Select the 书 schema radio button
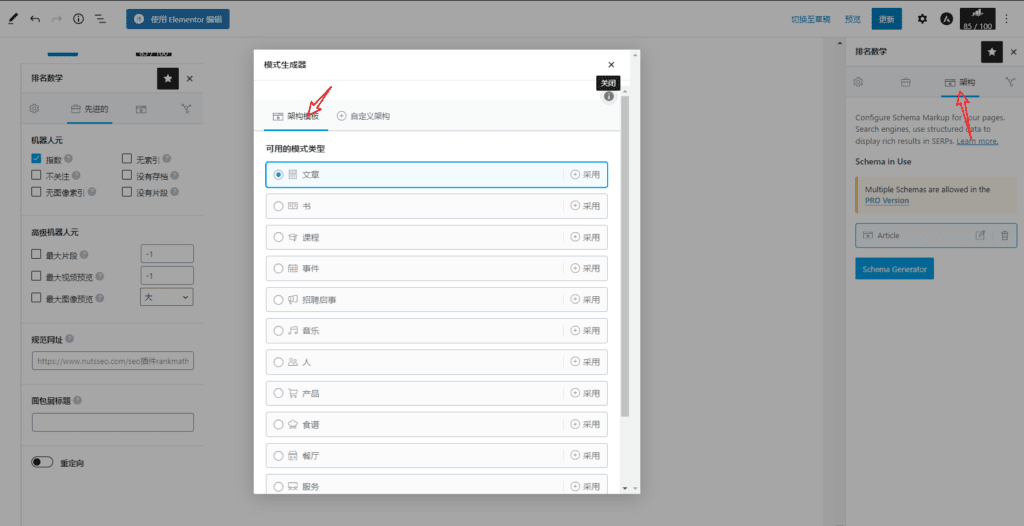 point(279,206)
